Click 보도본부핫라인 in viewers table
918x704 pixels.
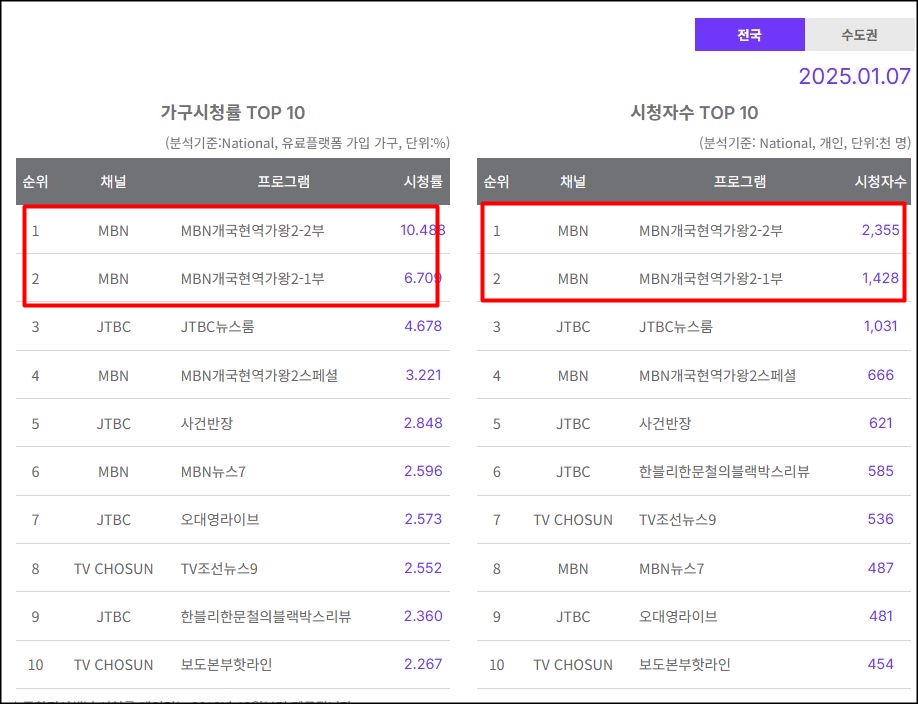coord(684,665)
